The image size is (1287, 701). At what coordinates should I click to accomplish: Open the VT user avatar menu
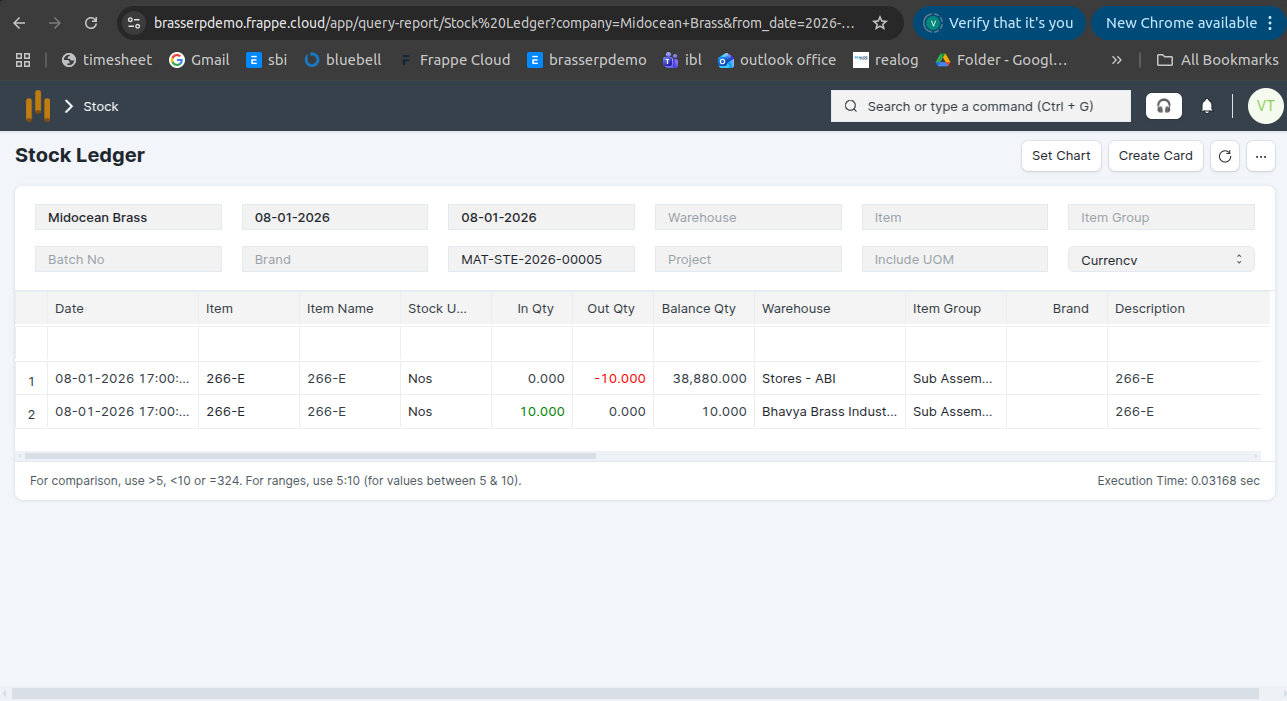pyautogui.click(x=1265, y=106)
